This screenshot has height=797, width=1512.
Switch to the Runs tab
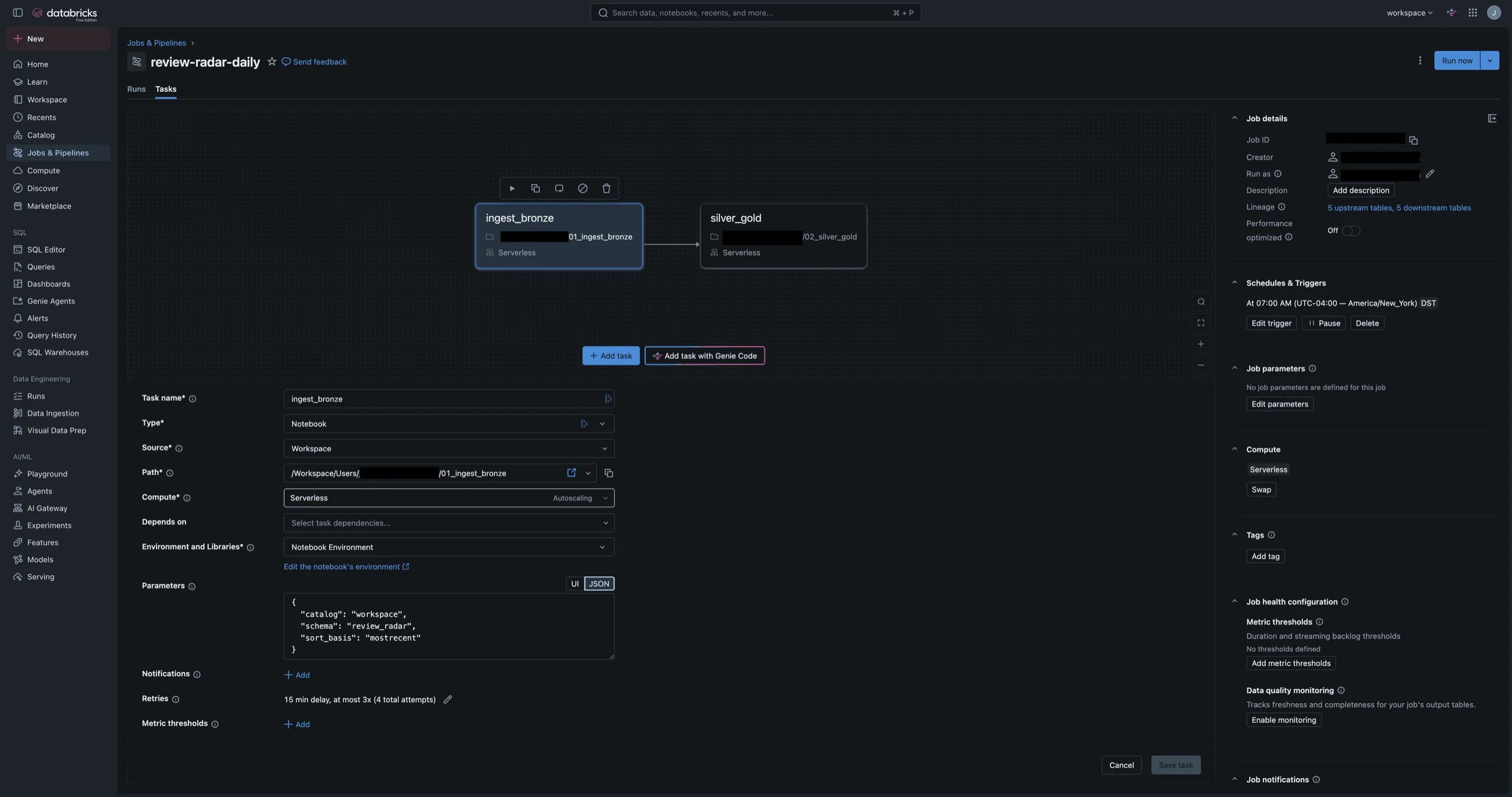coord(136,89)
